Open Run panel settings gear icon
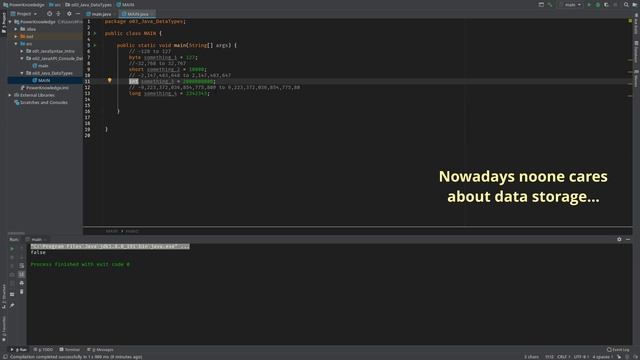This screenshot has width=640, height=360. (619, 239)
